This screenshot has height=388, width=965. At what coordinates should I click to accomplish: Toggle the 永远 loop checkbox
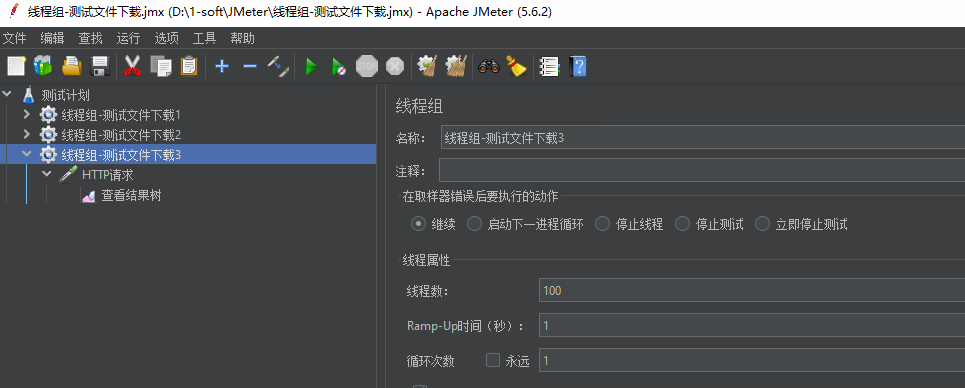coord(493,360)
